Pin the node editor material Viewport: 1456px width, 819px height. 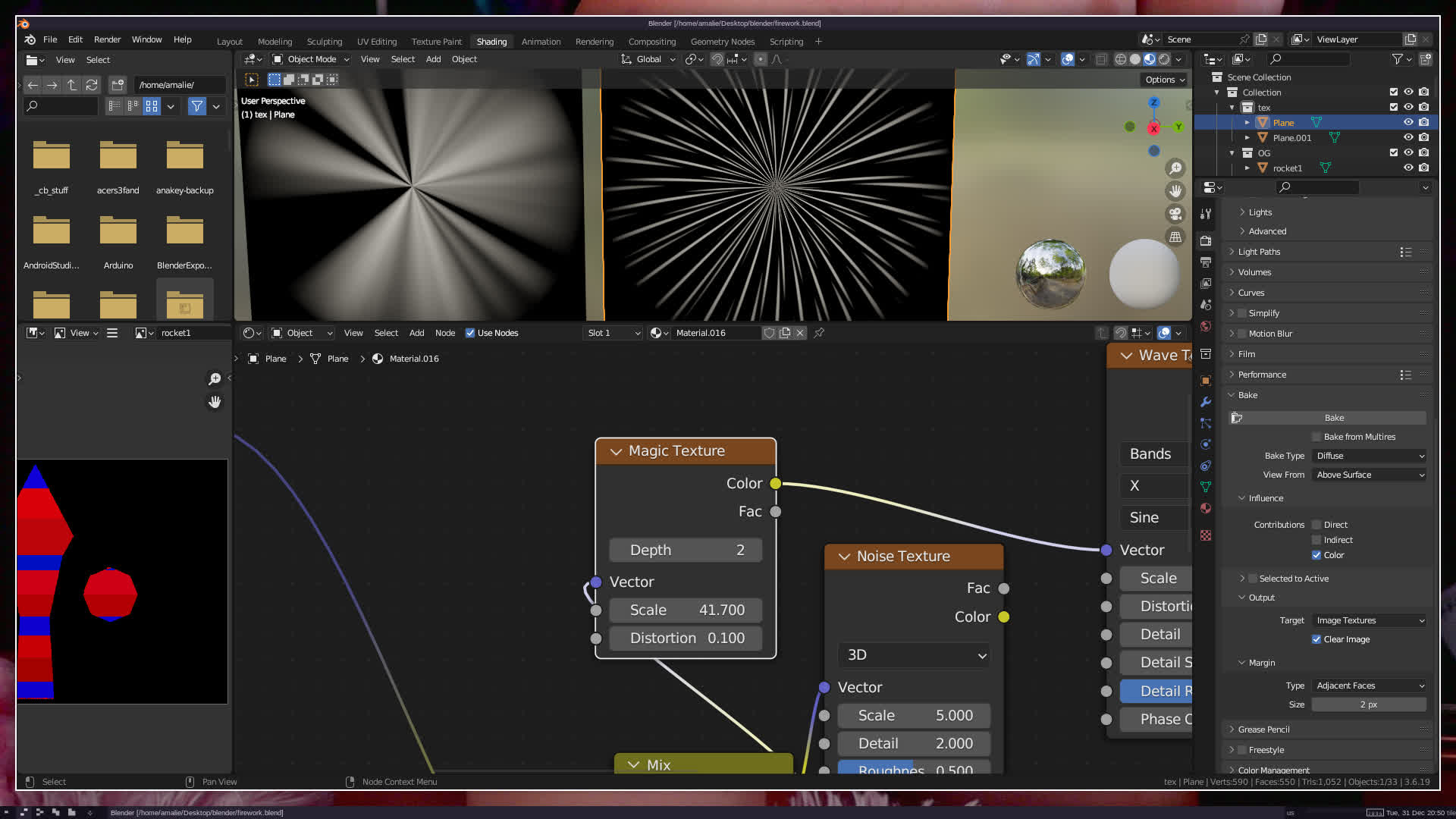[x=819, y=333]
